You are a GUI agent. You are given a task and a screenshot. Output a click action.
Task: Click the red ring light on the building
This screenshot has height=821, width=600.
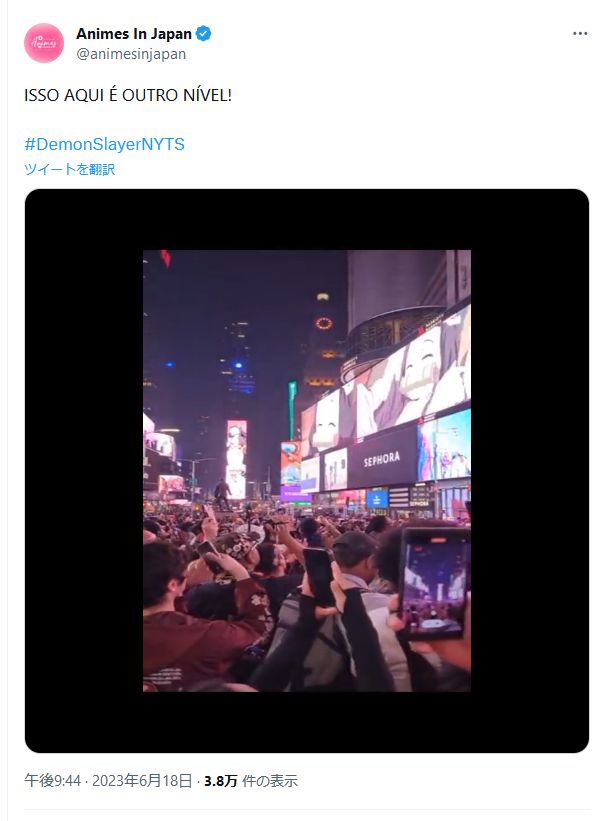pos(324,323)
